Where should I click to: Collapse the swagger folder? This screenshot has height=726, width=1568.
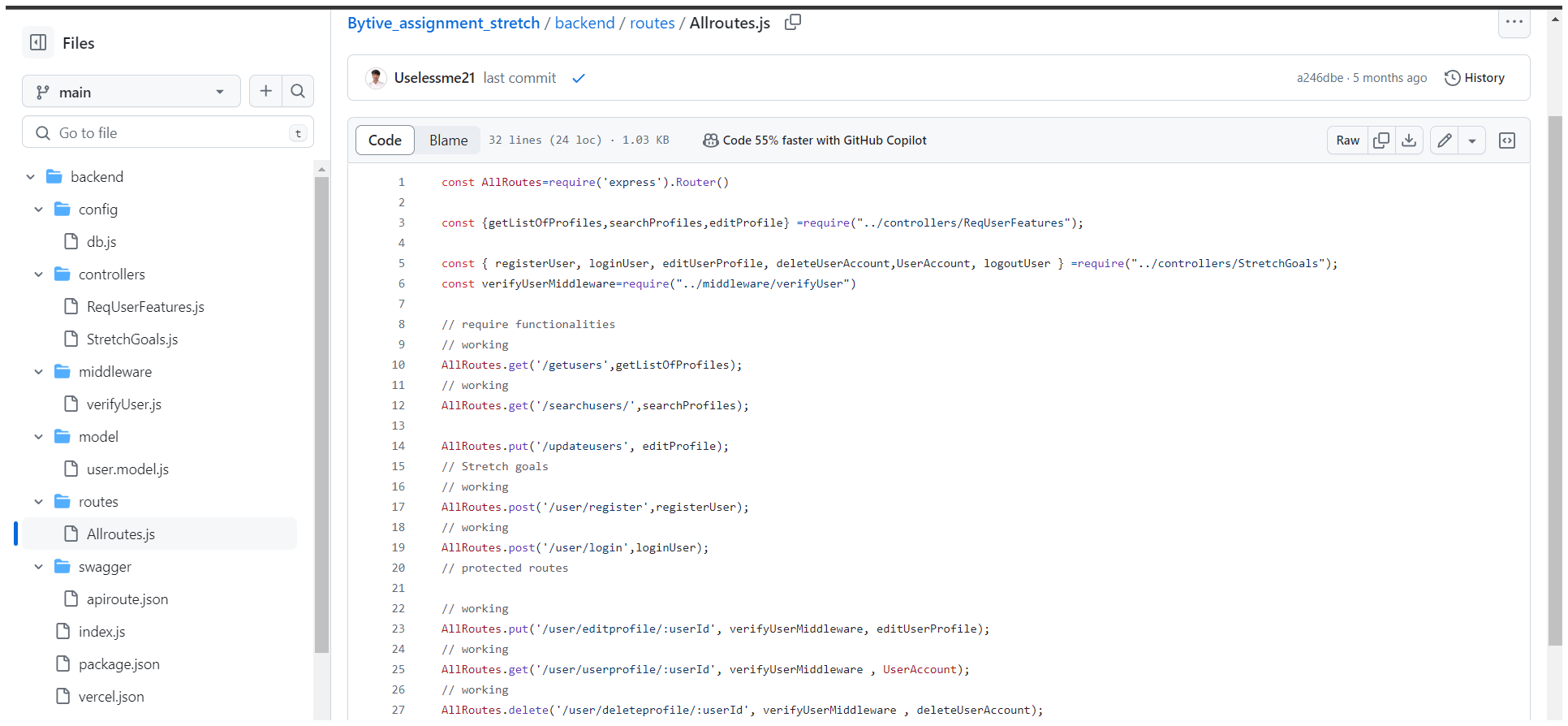(x=38, y=567)
